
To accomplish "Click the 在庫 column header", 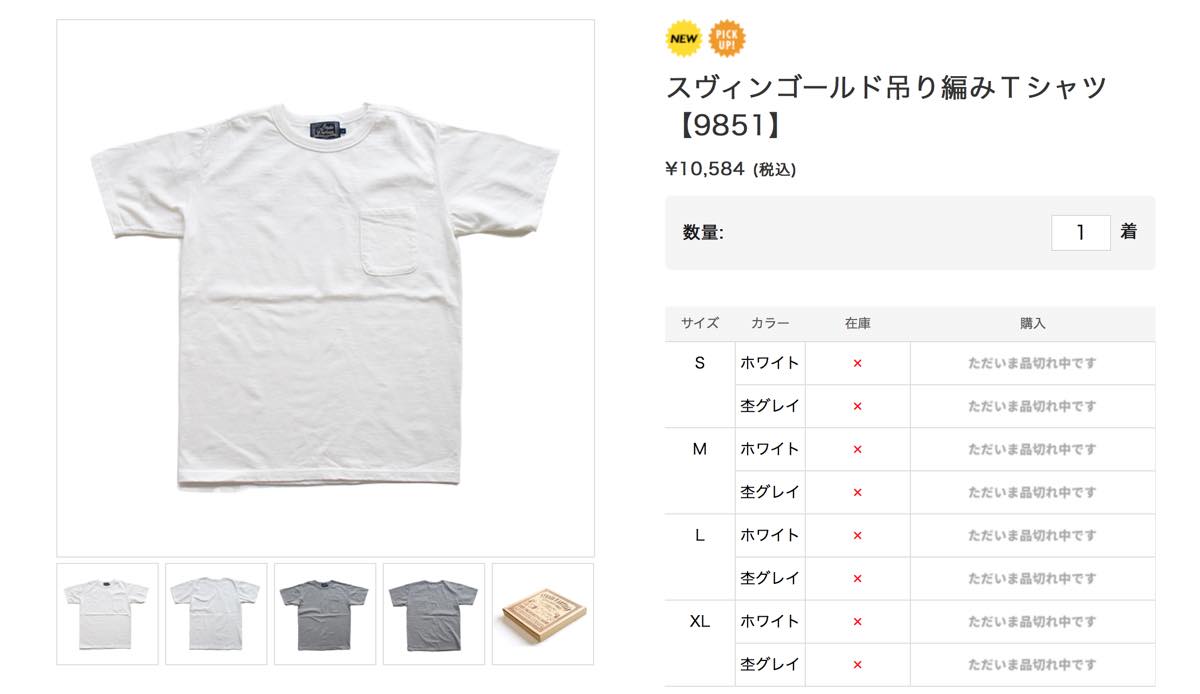I will tap(857, 324).
